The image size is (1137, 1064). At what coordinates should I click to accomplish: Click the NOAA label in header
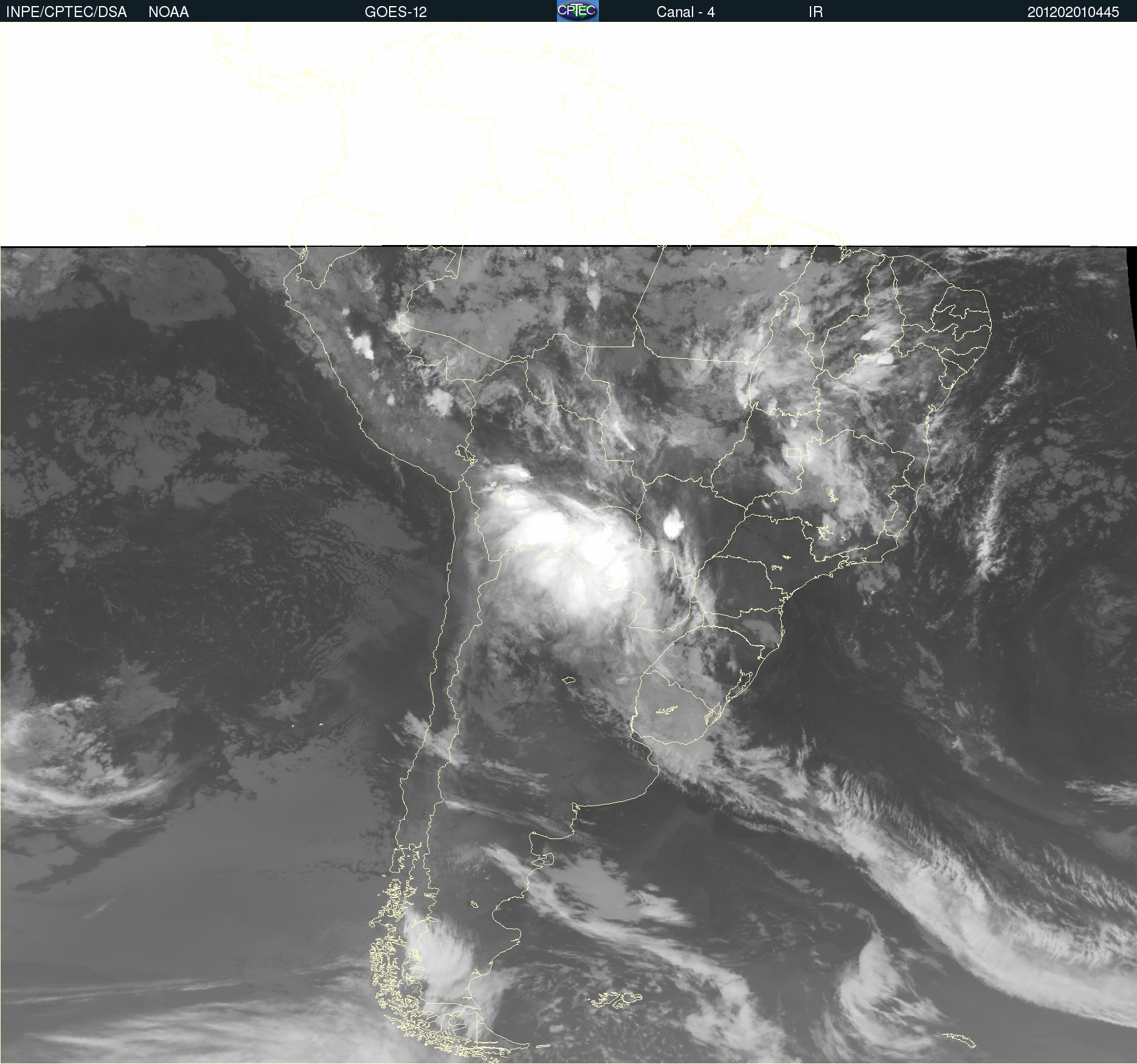coord(168,12)
